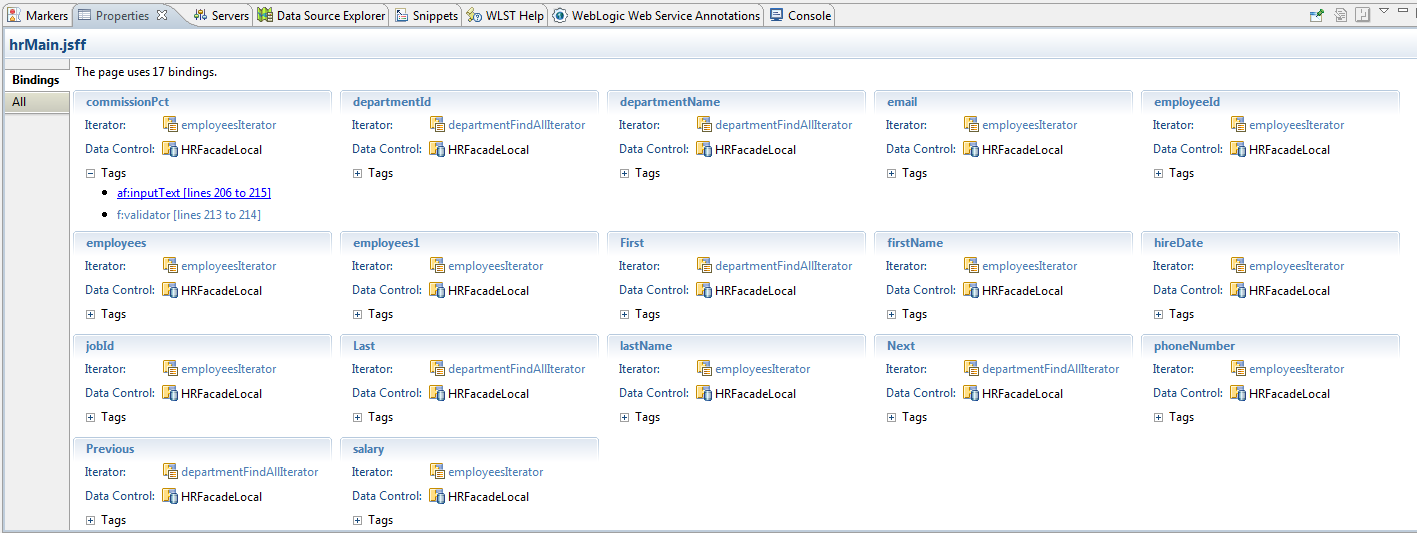
Task: Open departmentFindAllIterator link under Next
Action: pyautogui.click(x=1051, y=369)
